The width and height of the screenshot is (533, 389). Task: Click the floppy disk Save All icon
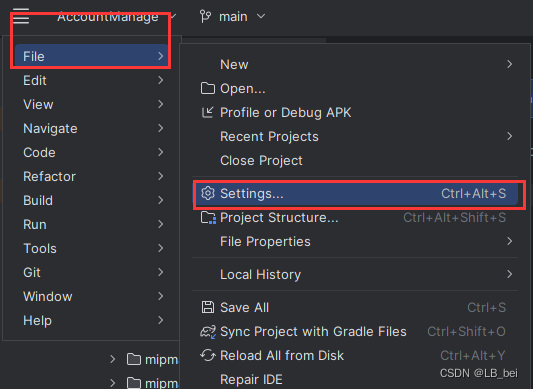click(x=208, y=307)
